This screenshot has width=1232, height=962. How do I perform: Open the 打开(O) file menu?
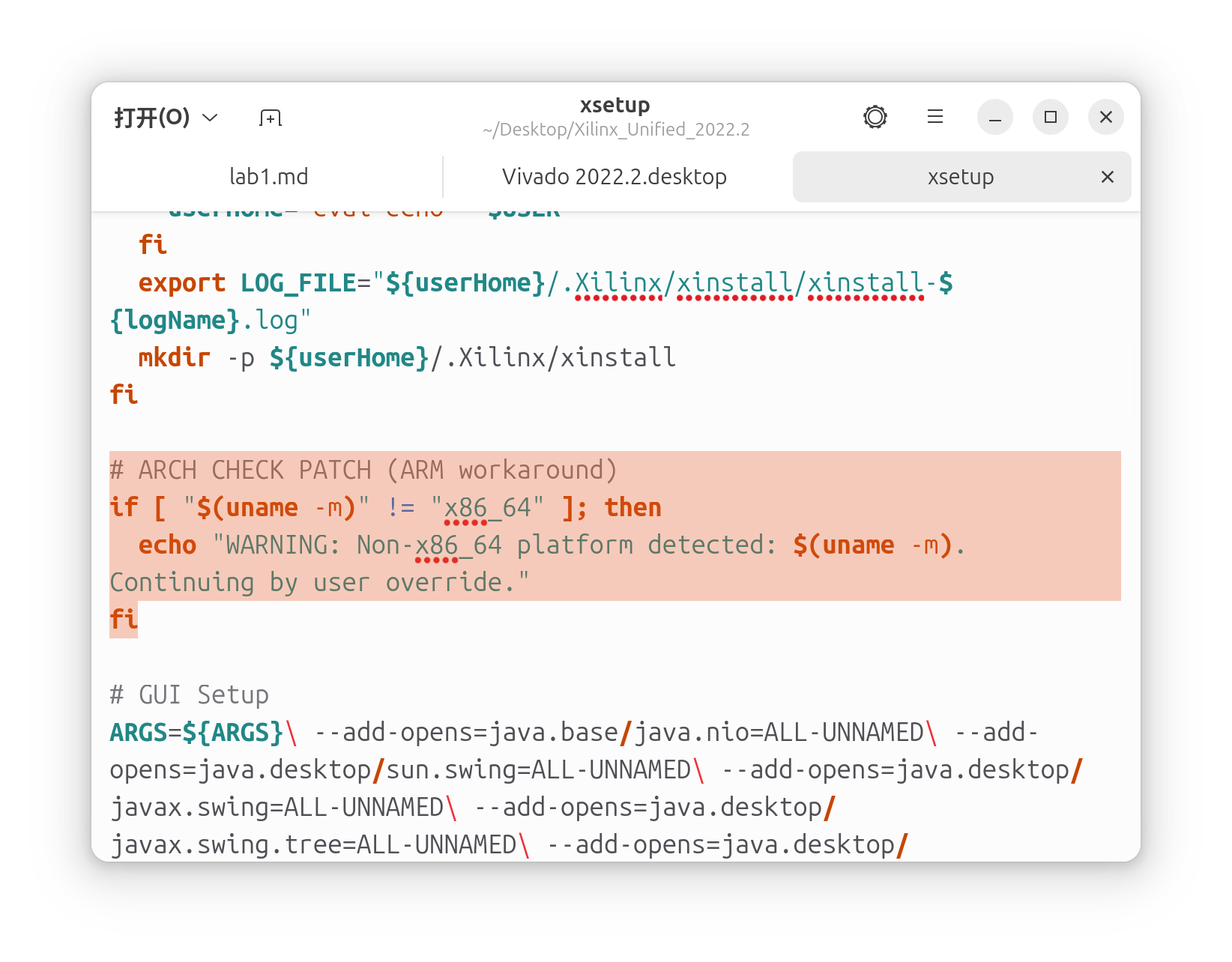pyautogui.click(x=166, y=118)
